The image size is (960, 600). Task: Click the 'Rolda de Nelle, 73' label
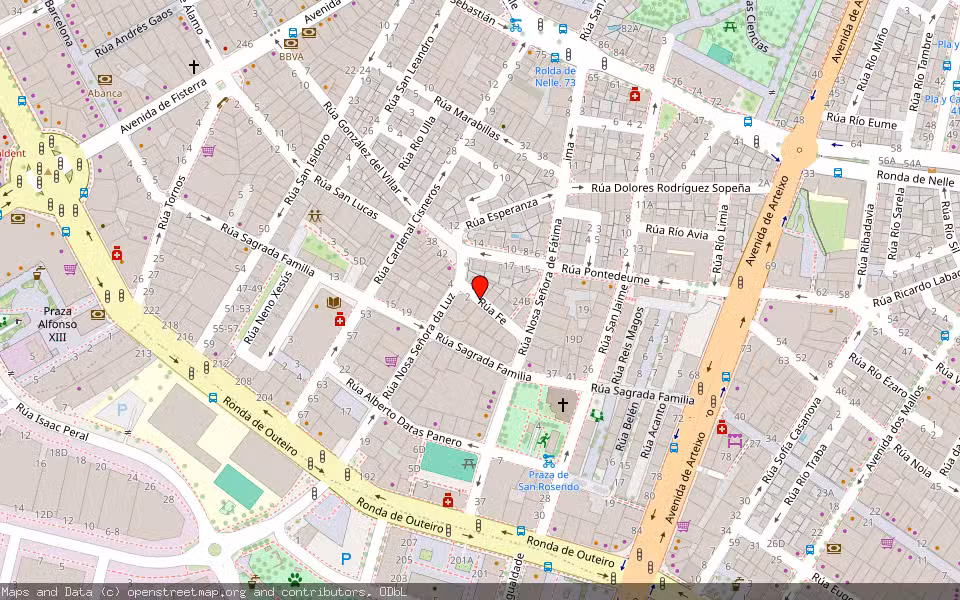555,77
